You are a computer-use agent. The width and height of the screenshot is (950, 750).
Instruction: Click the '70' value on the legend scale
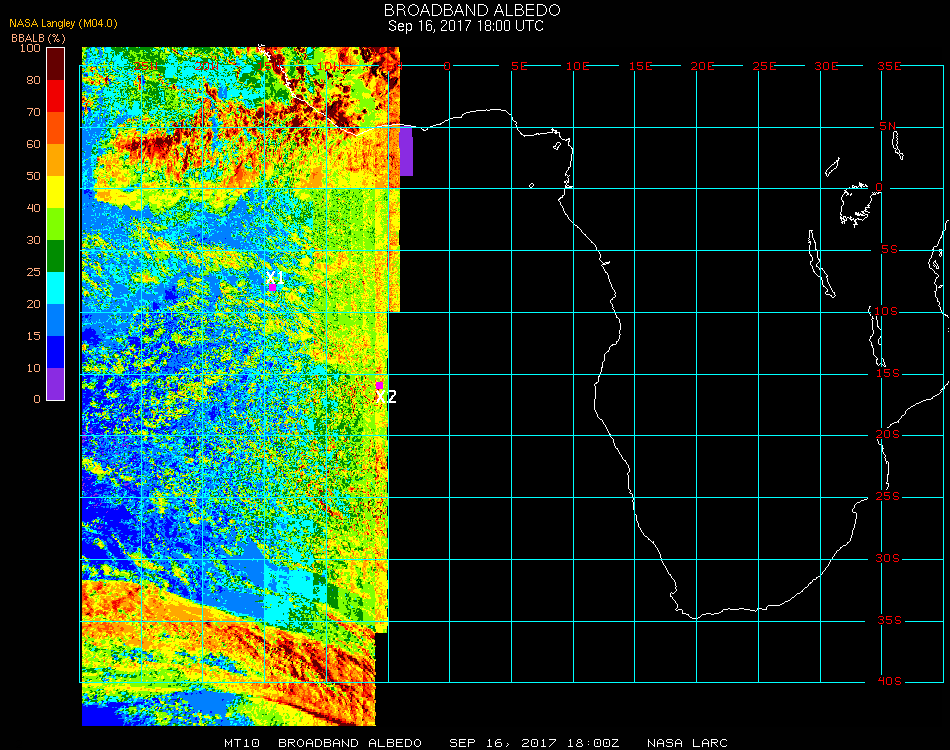(33, 112)
